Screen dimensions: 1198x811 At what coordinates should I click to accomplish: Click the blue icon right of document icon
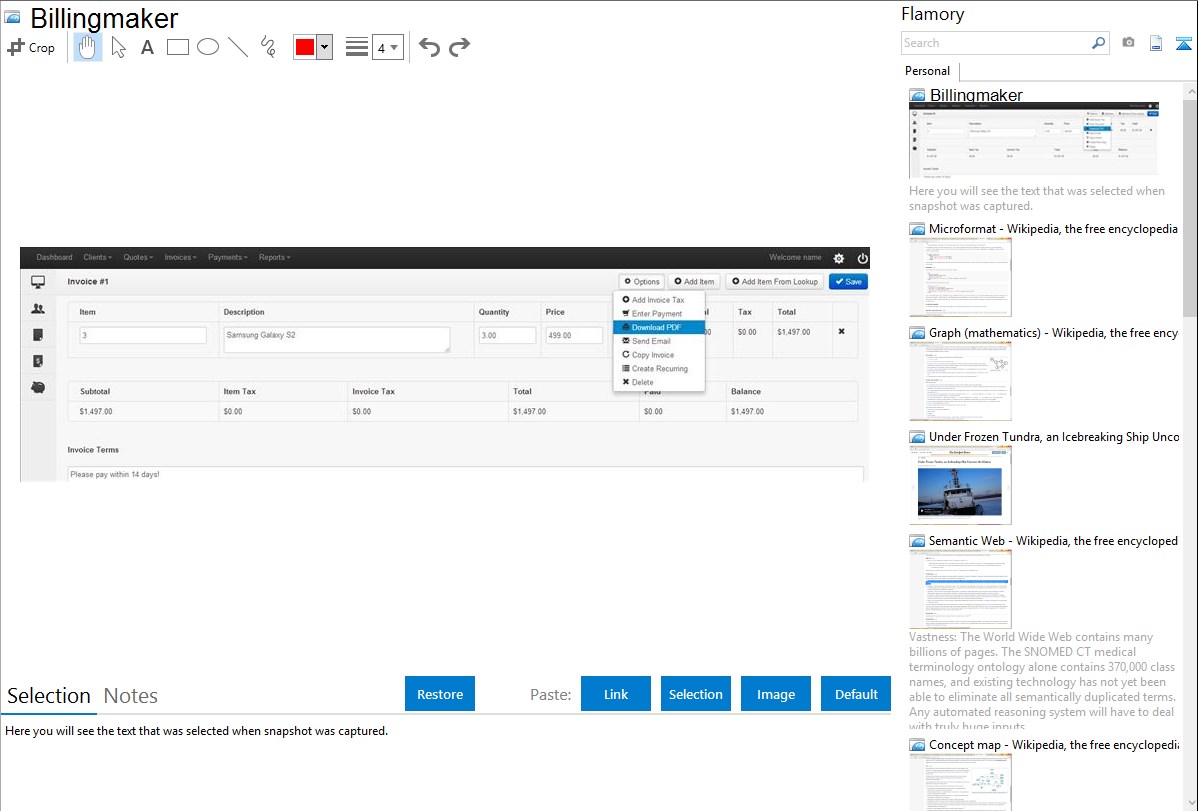pyautogui.click(x=1183, y=43)
